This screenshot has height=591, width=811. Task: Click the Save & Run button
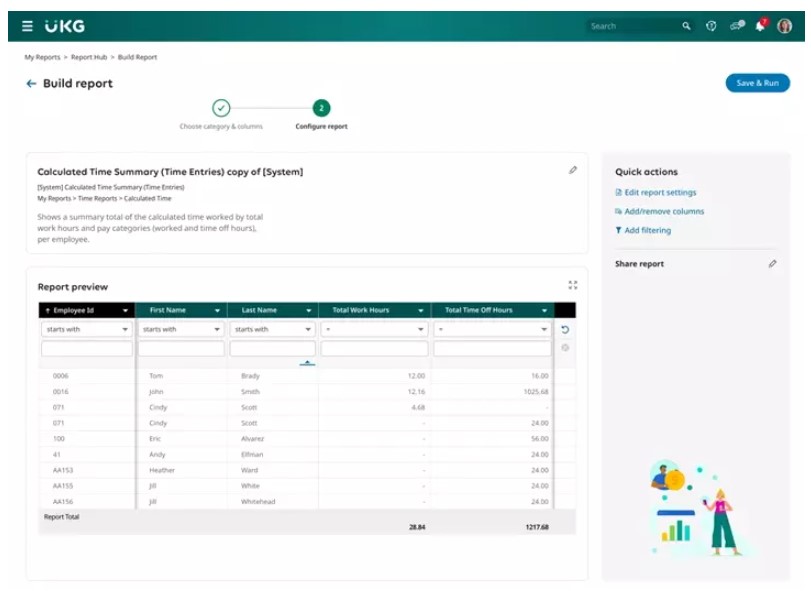tap(757, 83)
